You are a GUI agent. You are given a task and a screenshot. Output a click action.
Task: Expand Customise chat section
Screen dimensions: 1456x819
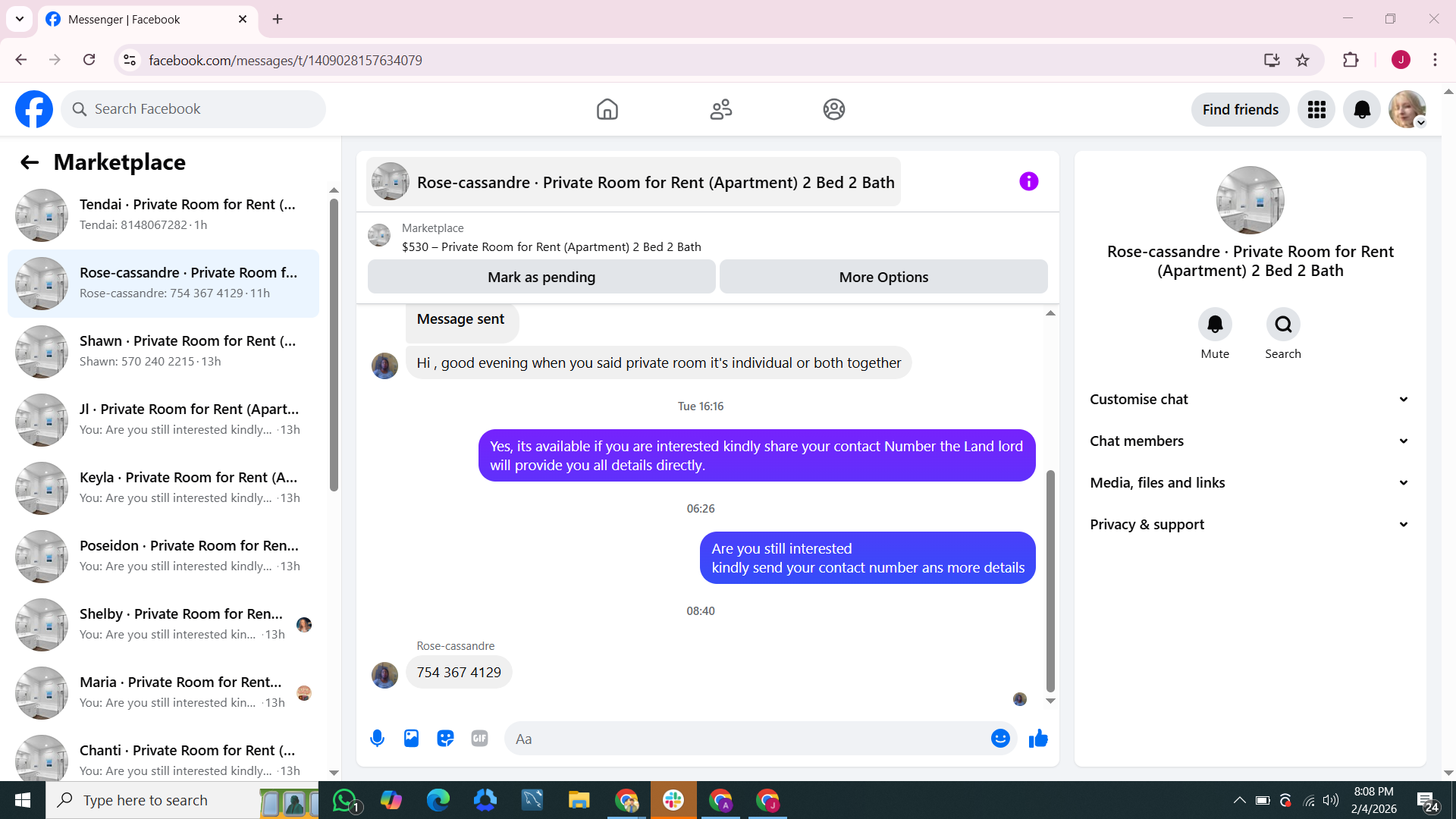tap(1249, 399)
